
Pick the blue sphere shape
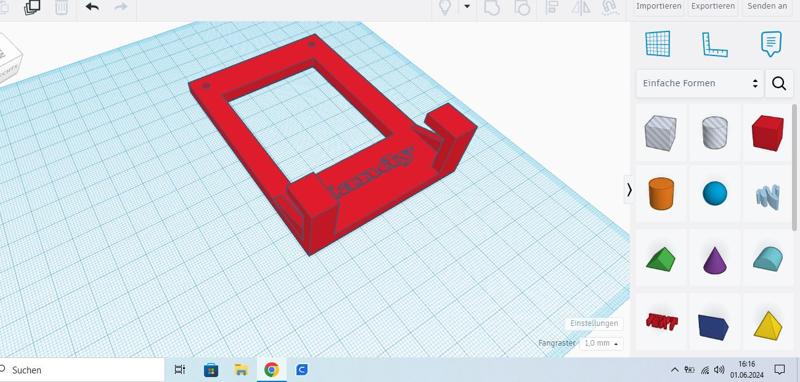(715, 194)
